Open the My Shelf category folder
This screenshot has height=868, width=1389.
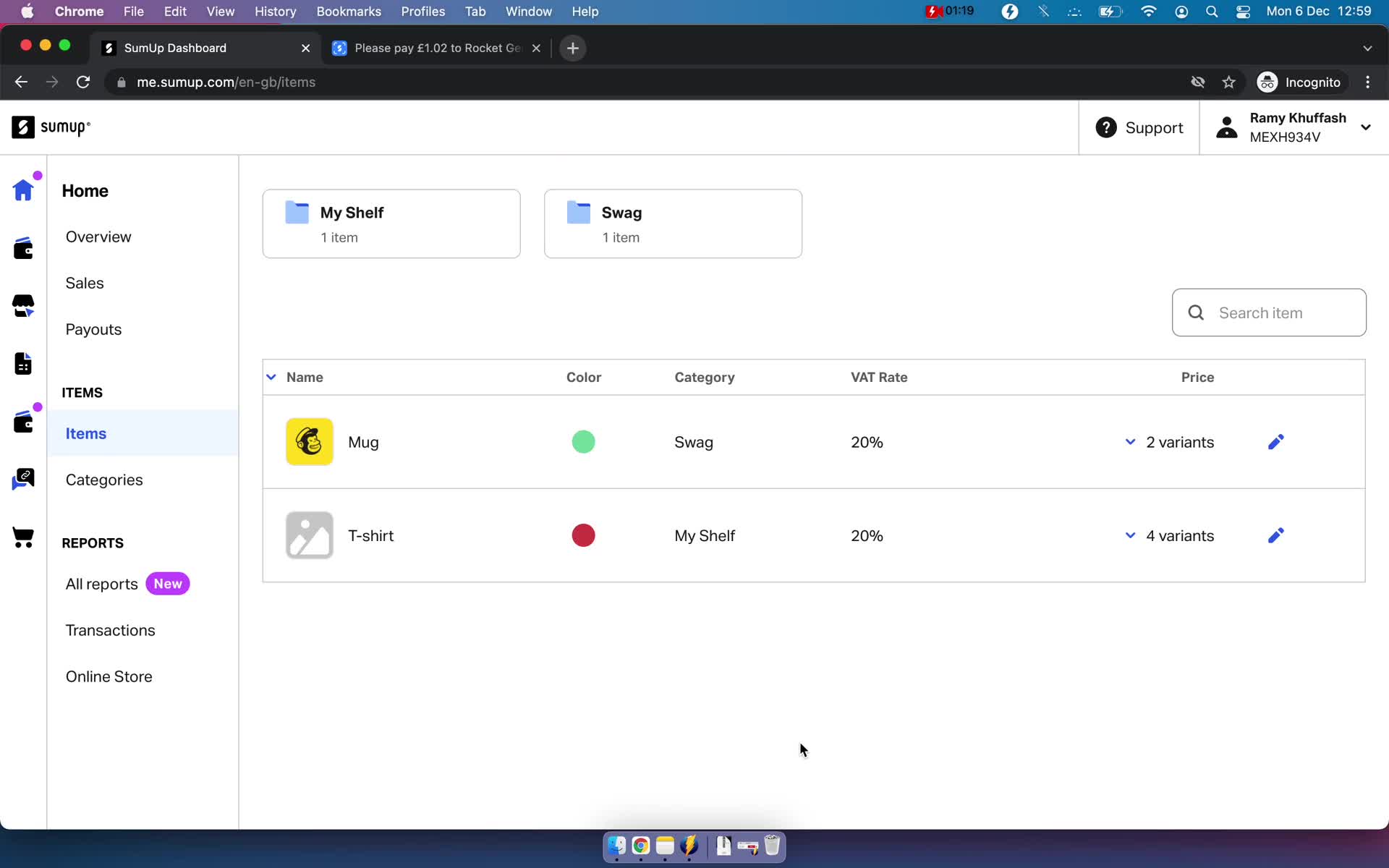click(x=392, y=223)
